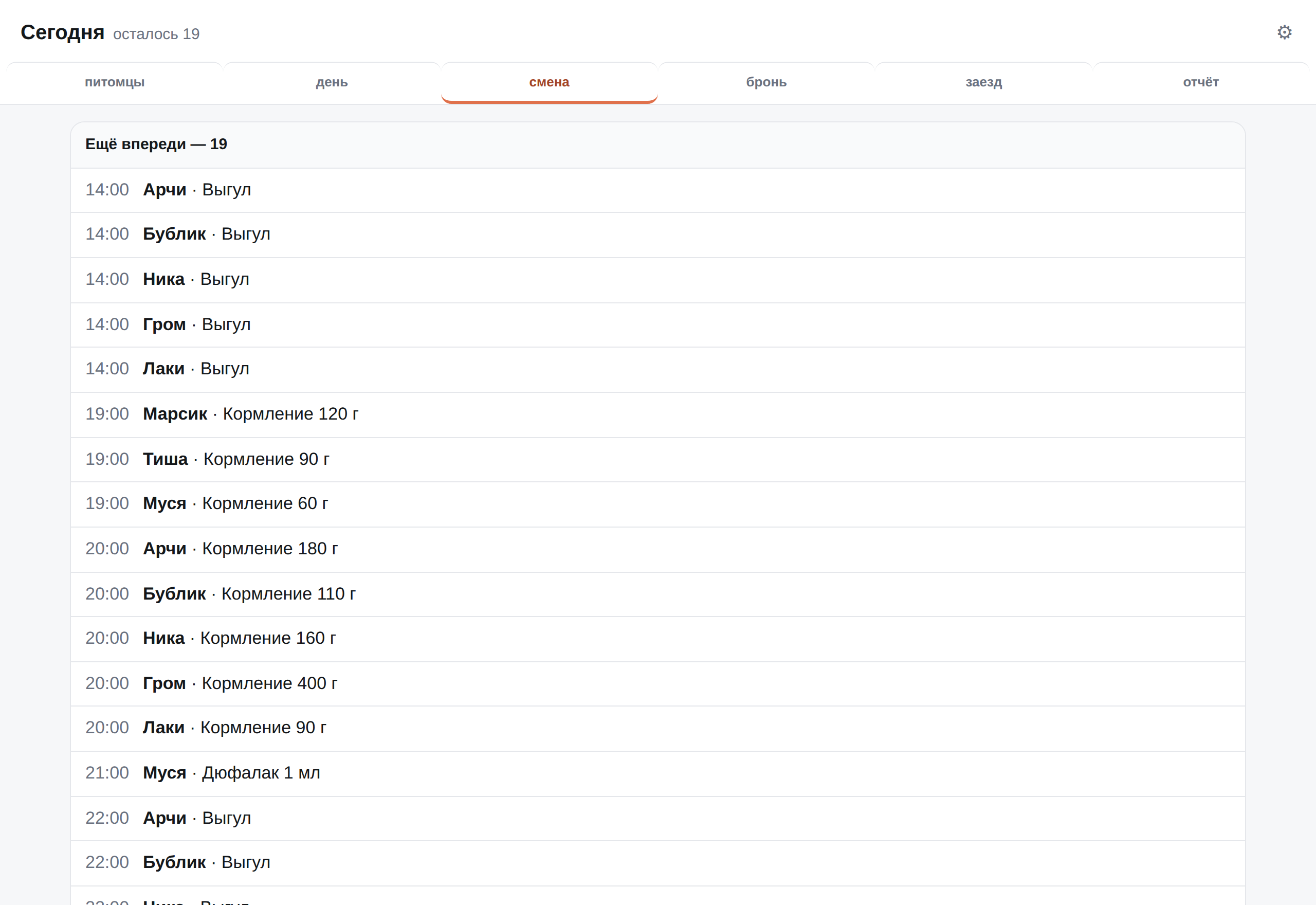
Task: Open Марсик Кормление 120 г task
Action: (x=657, y=414)
